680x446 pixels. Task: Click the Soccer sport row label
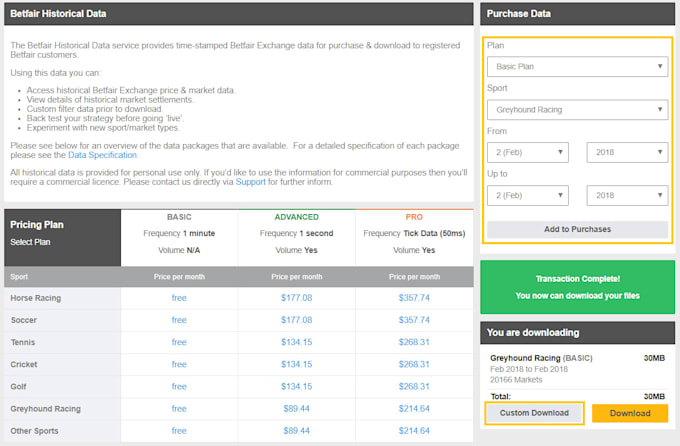pos(24,320)
